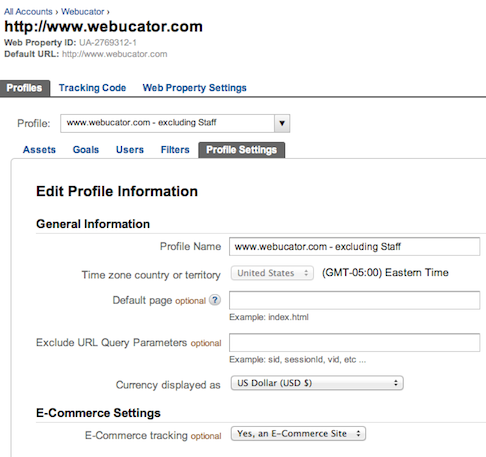This screenshot has height=457, width=486.
Task: Follow the All Accounts breadcrumb link
Action: [28, 12]
